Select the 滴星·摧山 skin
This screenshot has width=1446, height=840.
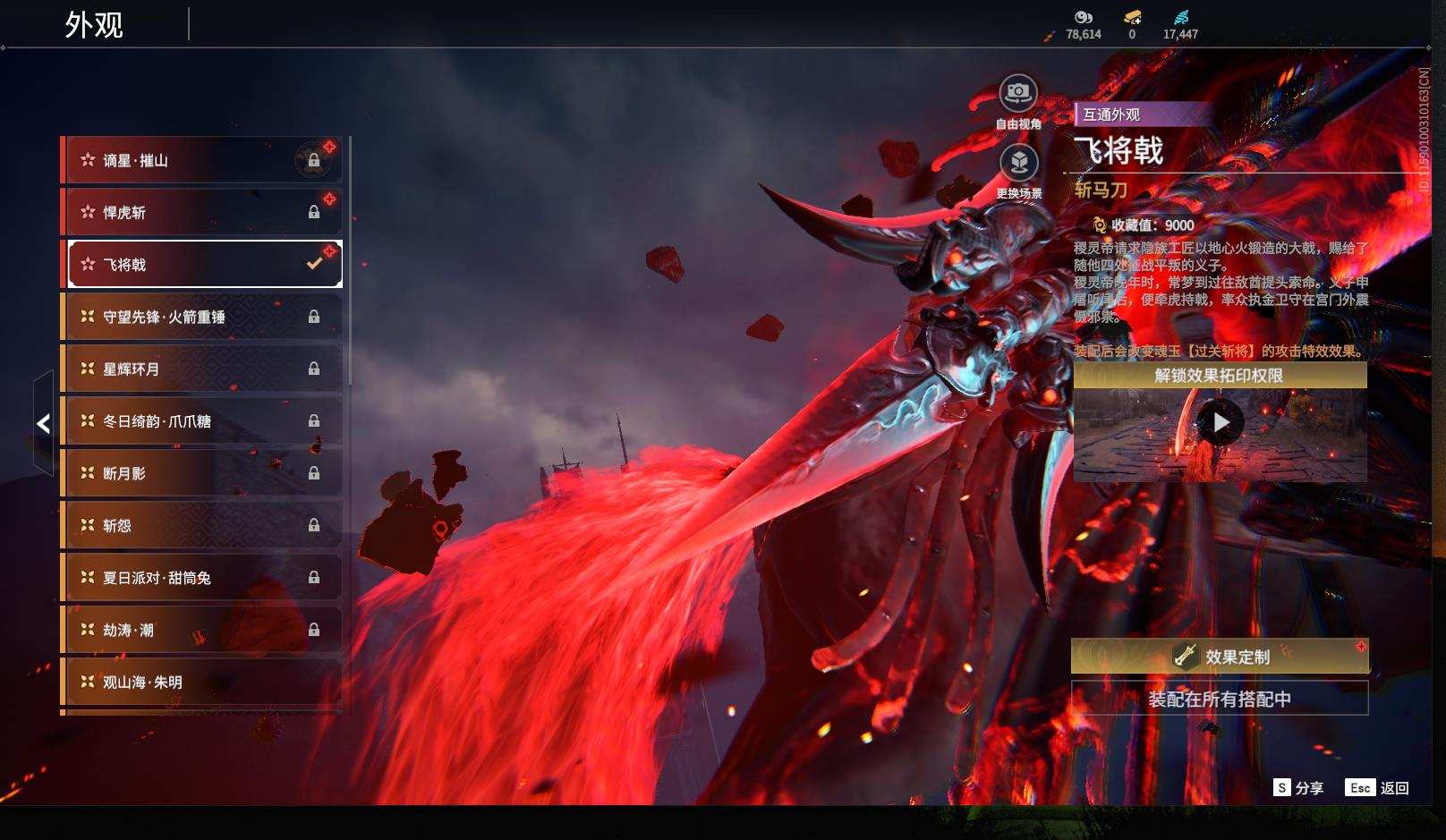tap(201, 160)
